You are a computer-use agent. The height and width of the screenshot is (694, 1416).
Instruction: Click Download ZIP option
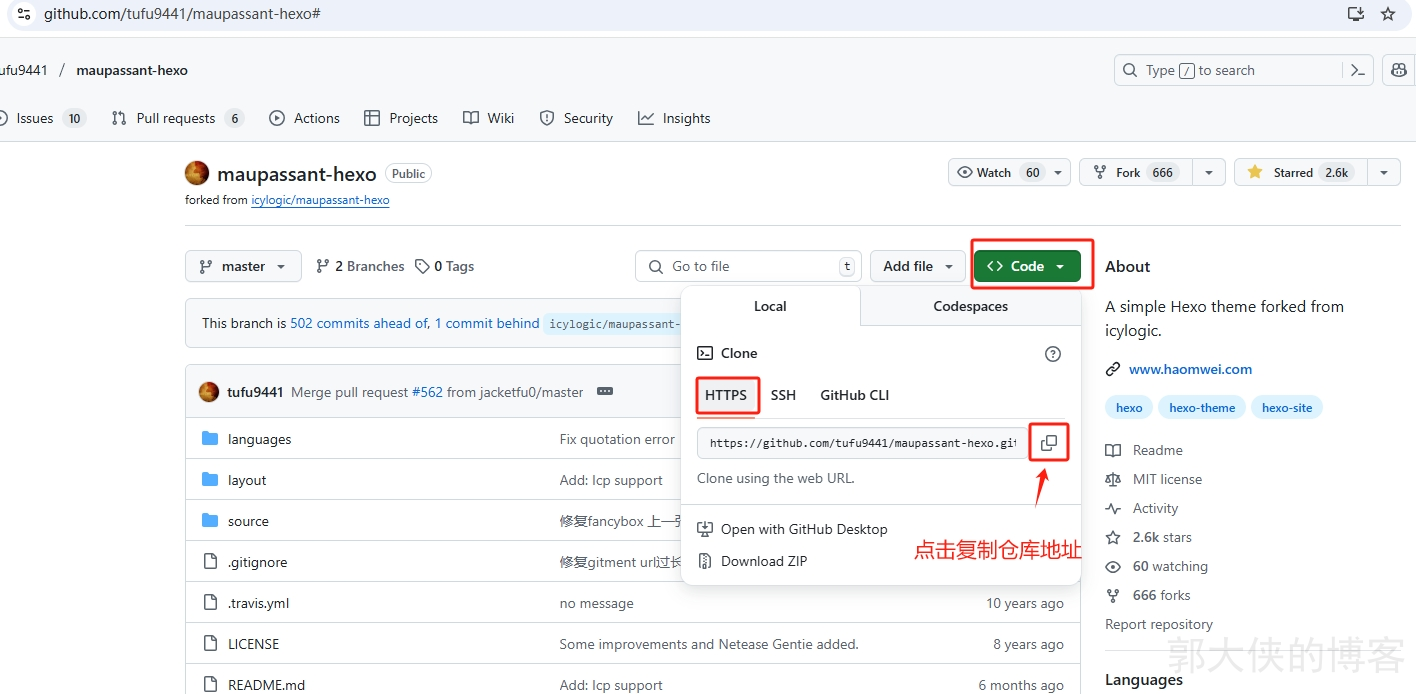[x=752, y=561]
